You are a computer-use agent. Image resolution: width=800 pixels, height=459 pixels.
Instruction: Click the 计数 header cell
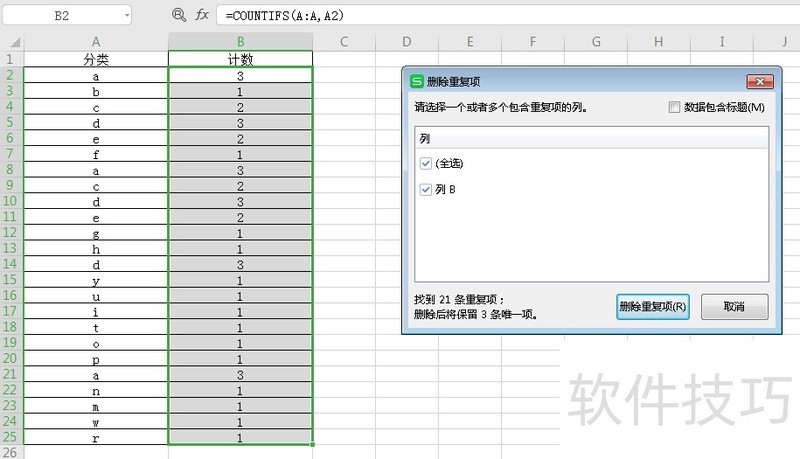coord(240,60)
